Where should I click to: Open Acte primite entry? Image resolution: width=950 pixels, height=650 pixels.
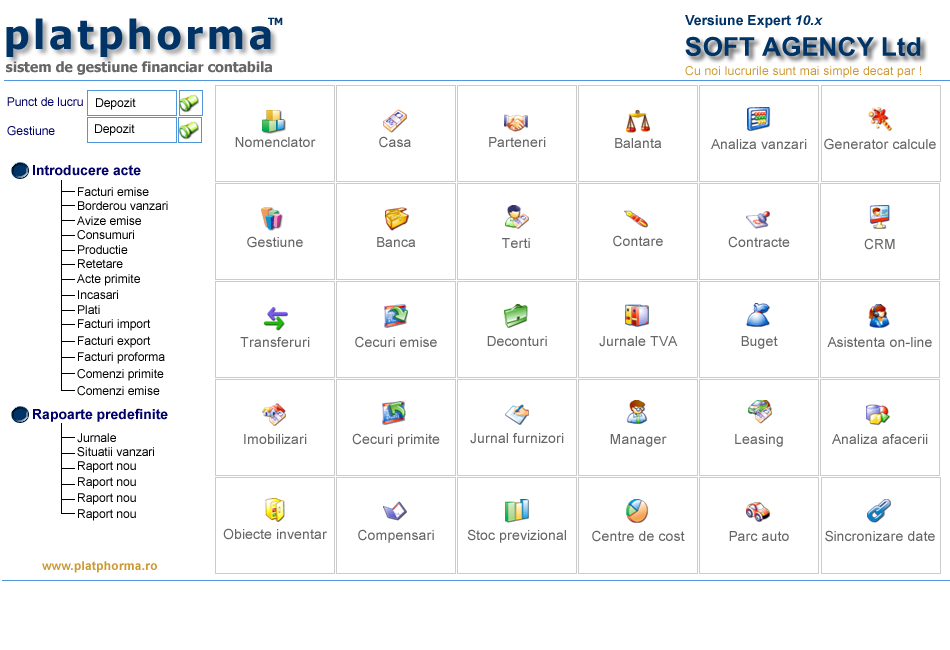click(x=108, y=279)
